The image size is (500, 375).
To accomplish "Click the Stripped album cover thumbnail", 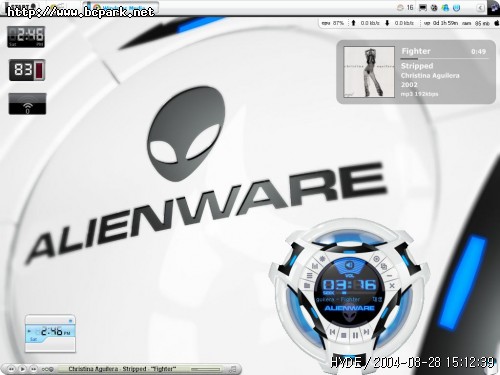I will click(369, 72).
